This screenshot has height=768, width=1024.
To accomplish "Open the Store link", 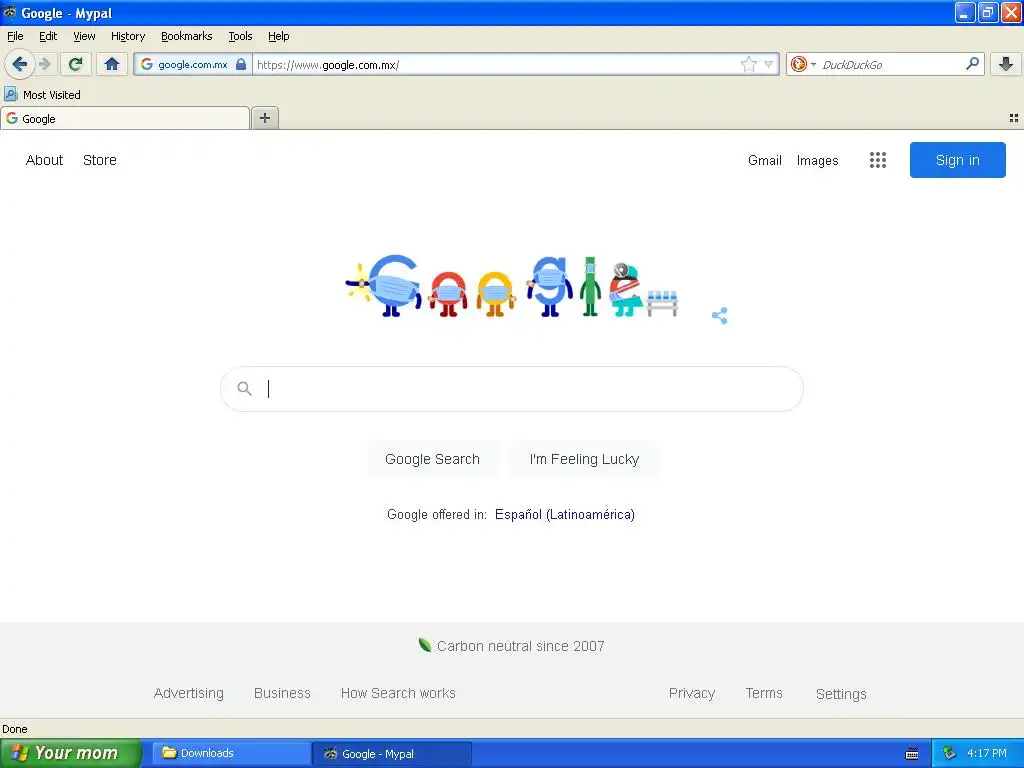I will point(100,160).
